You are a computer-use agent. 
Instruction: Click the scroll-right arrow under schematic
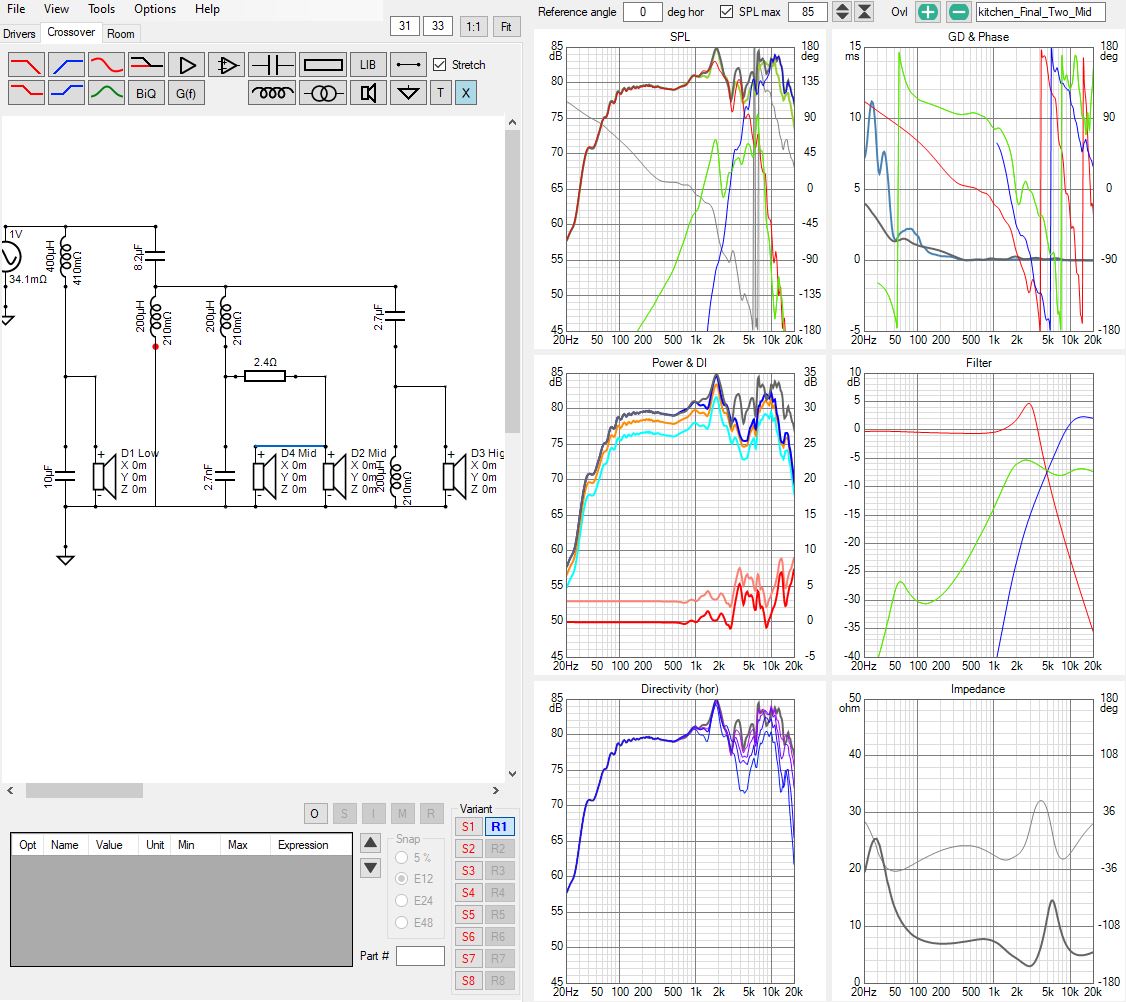click(495, 790)
